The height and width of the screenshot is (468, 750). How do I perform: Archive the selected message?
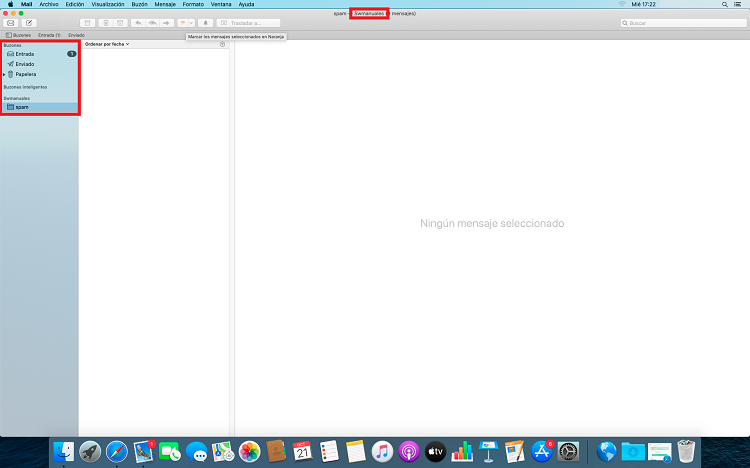[x=88, y=23]
